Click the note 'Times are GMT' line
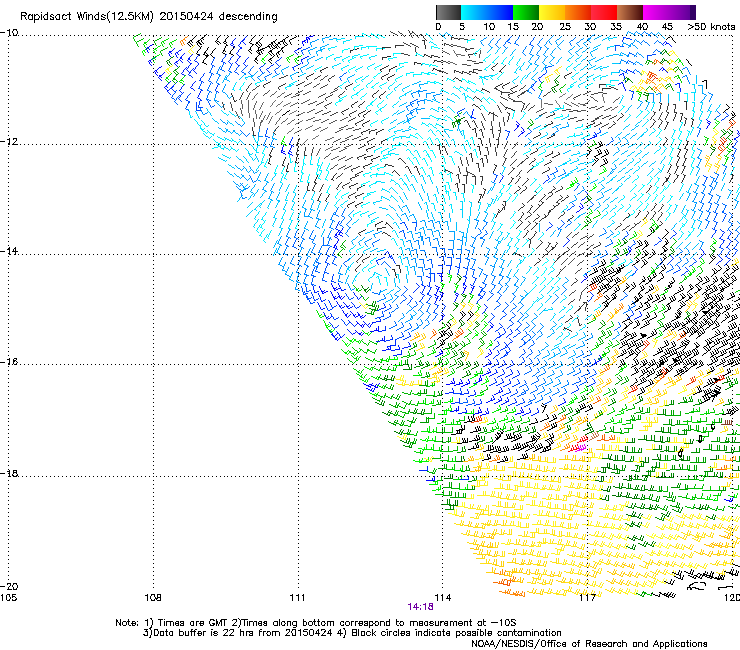 coord(316,623)
